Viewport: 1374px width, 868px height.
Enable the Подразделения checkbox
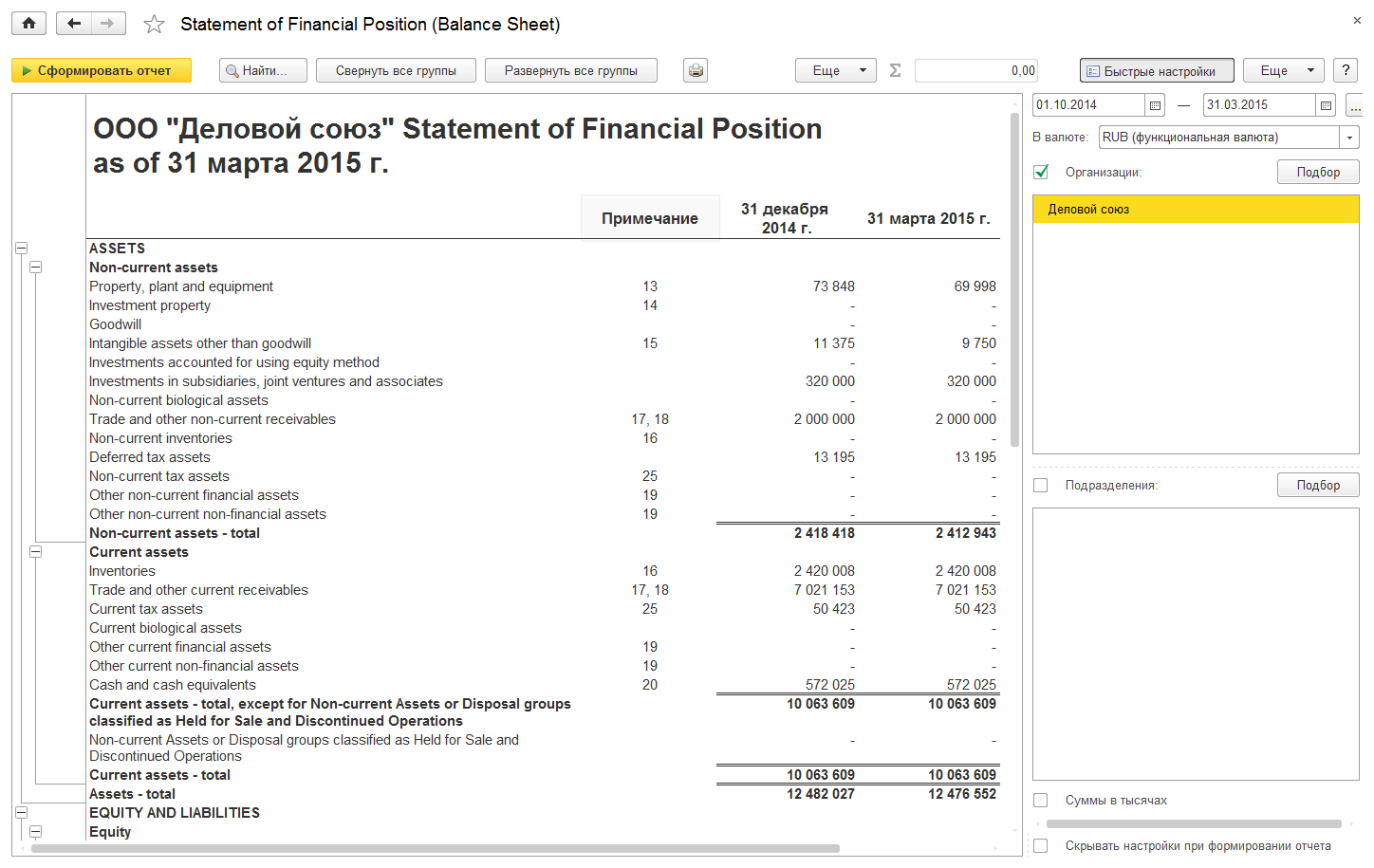click(1041, 485)
